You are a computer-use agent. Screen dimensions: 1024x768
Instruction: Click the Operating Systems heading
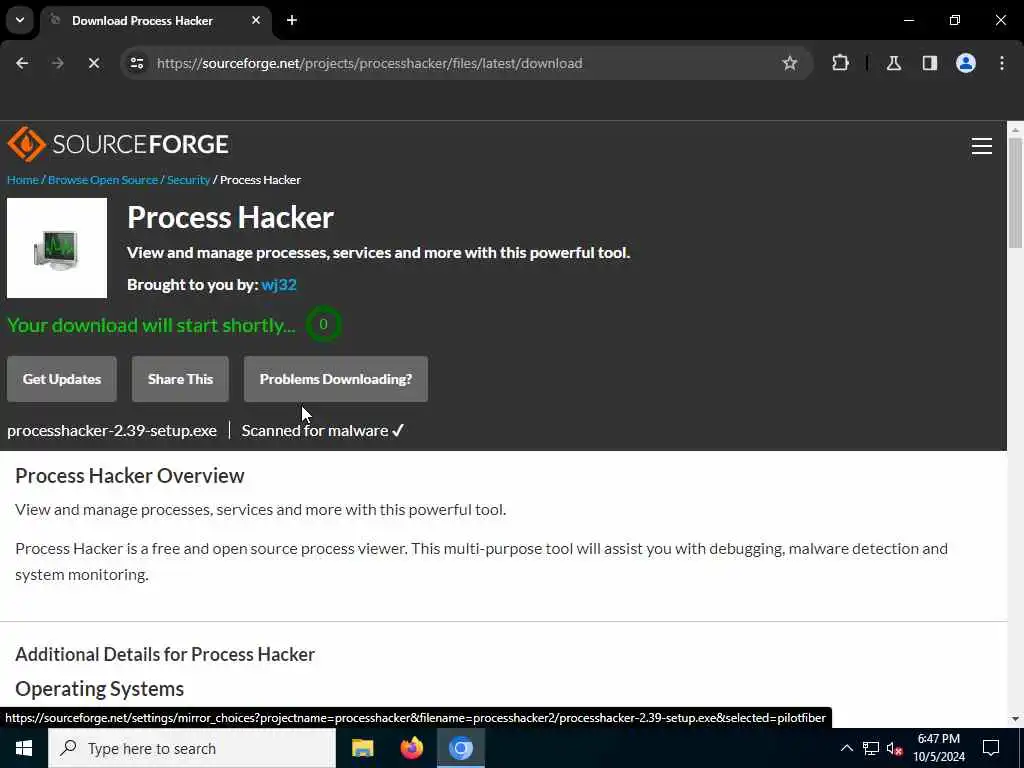click(x=99, y=689)
